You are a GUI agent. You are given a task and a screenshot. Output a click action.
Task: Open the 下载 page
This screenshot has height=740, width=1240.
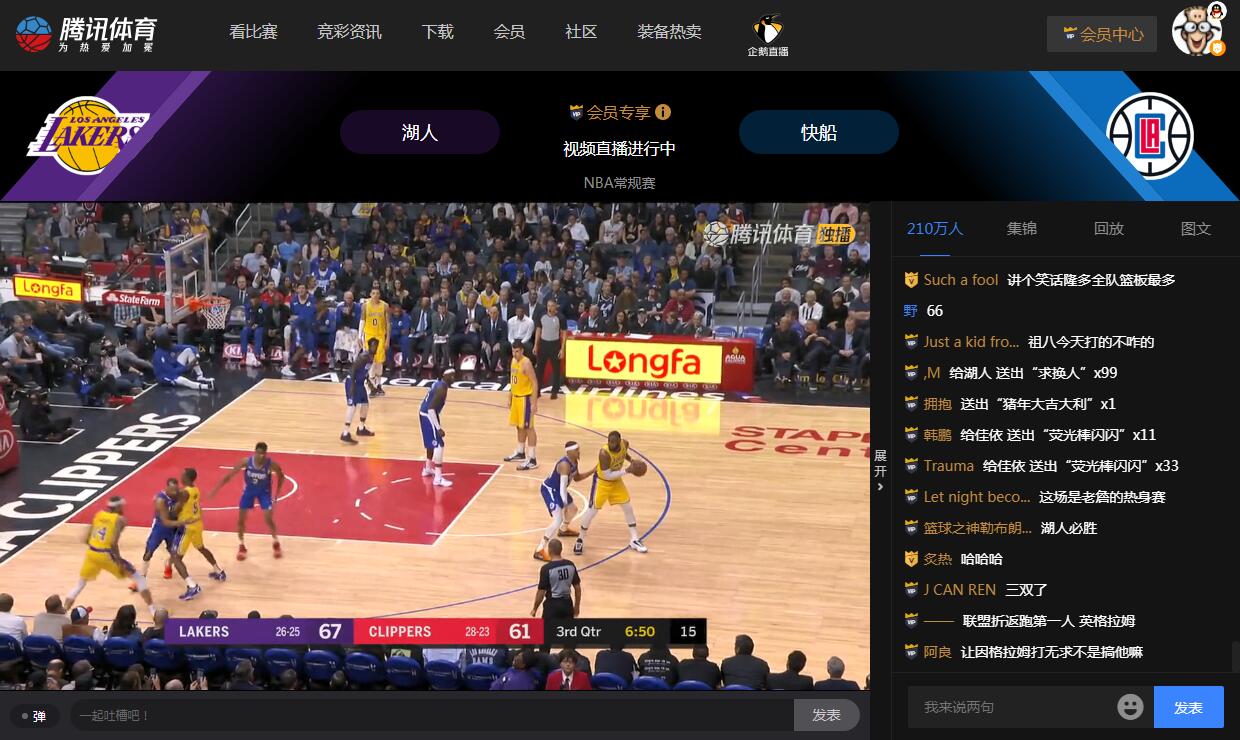click(x=438, y=32)
